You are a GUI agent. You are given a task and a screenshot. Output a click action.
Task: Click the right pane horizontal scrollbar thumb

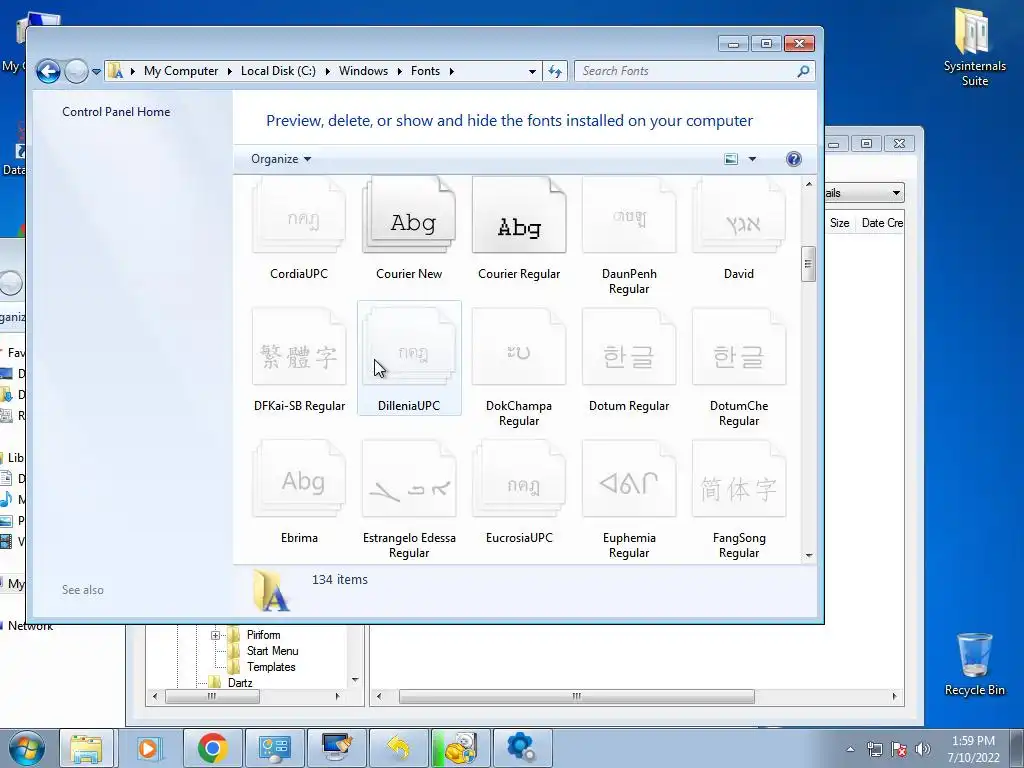point(577,696)
